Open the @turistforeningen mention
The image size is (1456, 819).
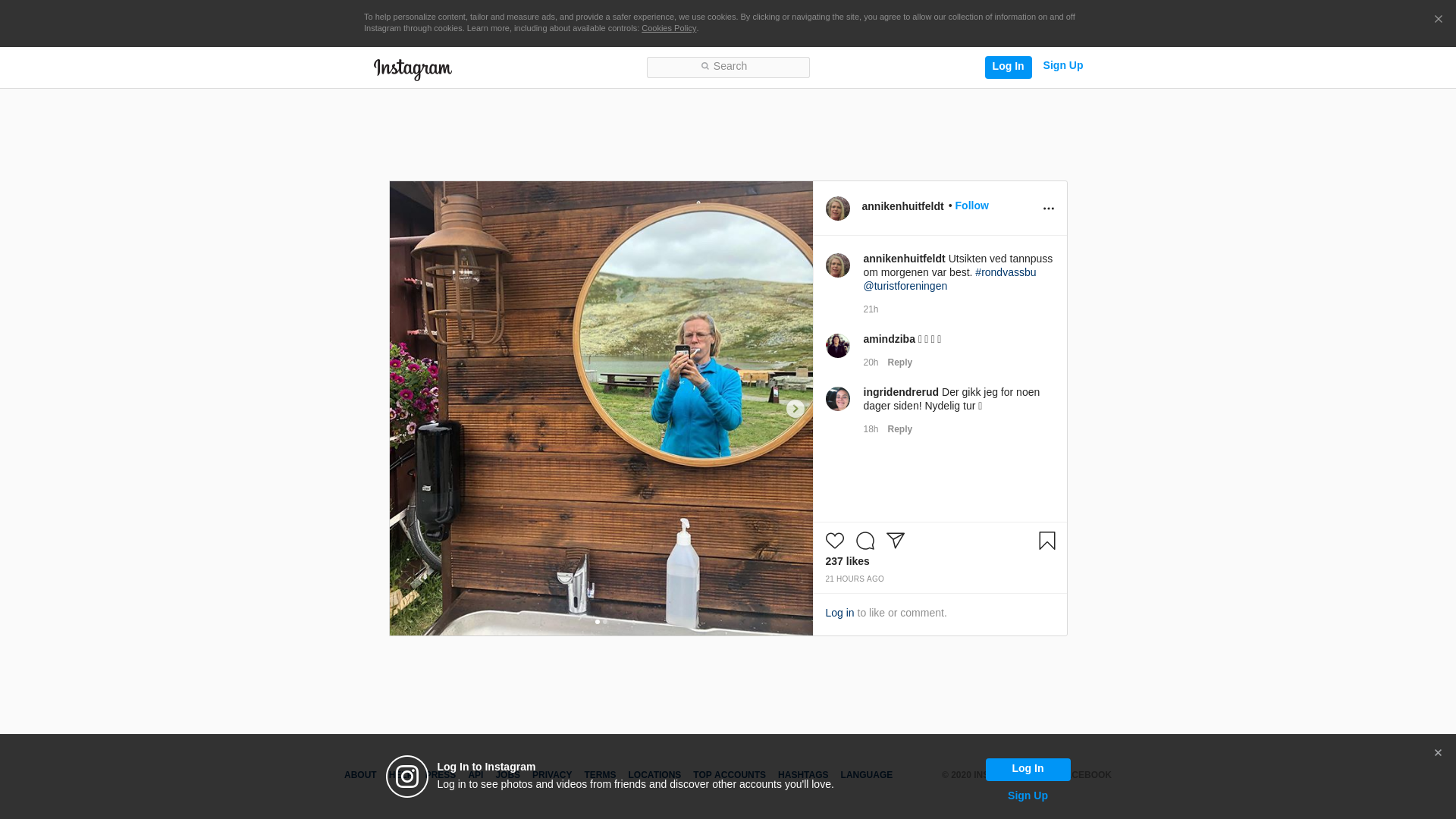905,286
